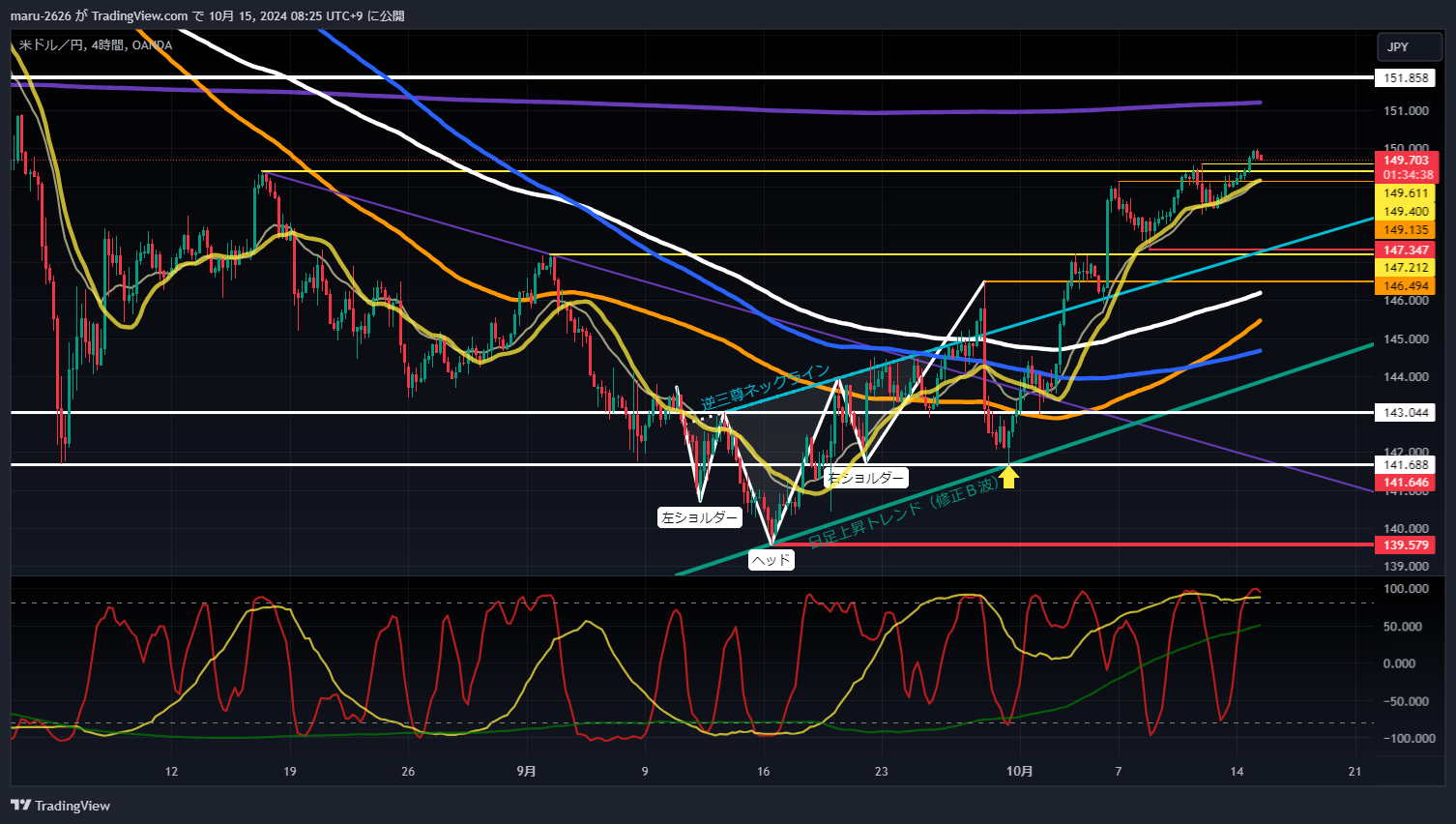Viewport: 1456px width, 824px height.
Task: Select the 23 date axis label
Action: pyautogui.click(x=881, y=771)
